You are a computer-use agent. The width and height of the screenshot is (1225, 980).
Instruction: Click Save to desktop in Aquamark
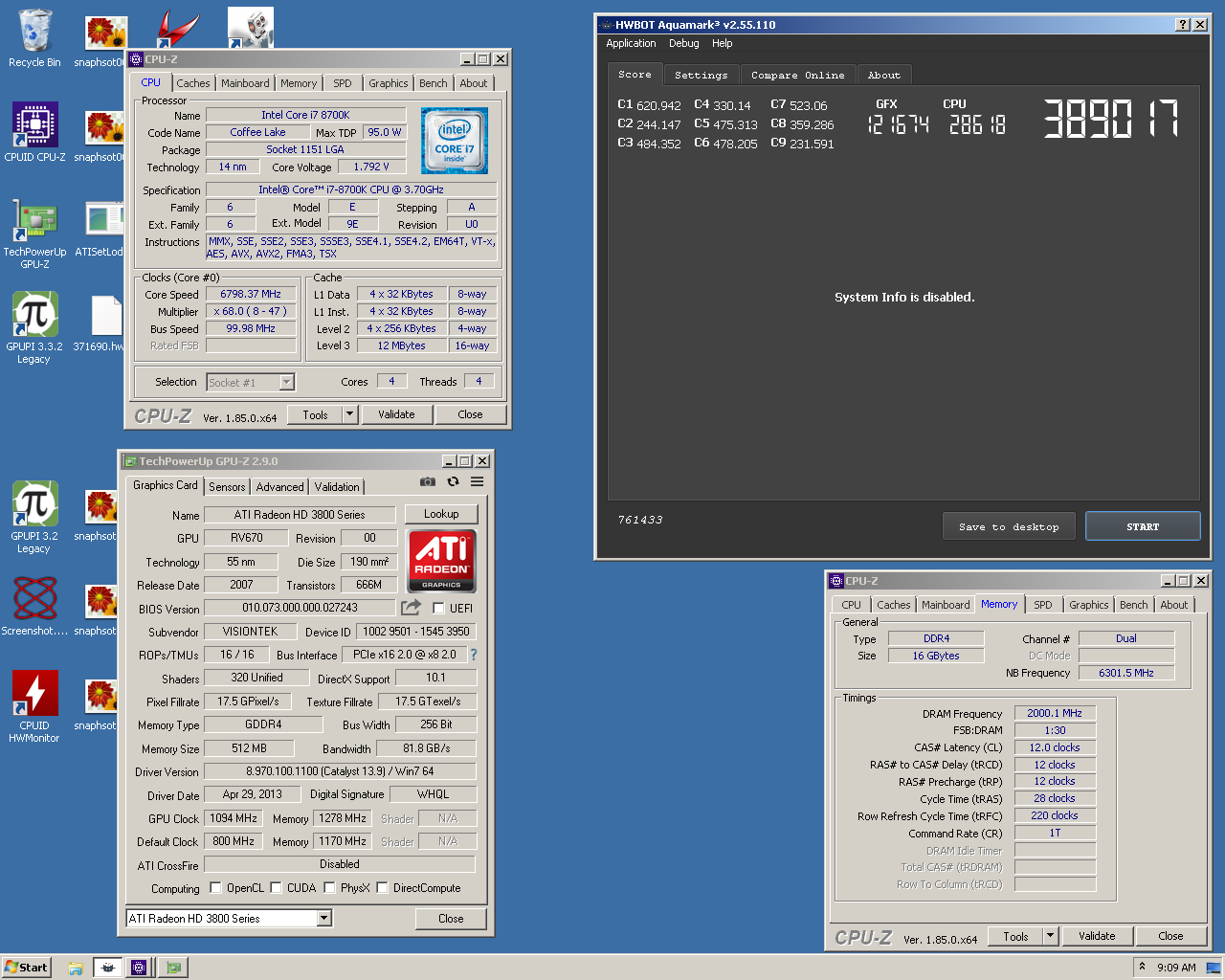tap(1009, 526)
